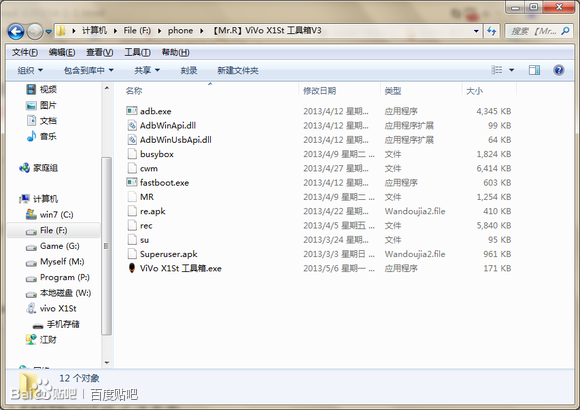The width and height of the screenshot is (580, 410).
Task: Open the 编辑(E) menu
Action: (x=62, y=53)
